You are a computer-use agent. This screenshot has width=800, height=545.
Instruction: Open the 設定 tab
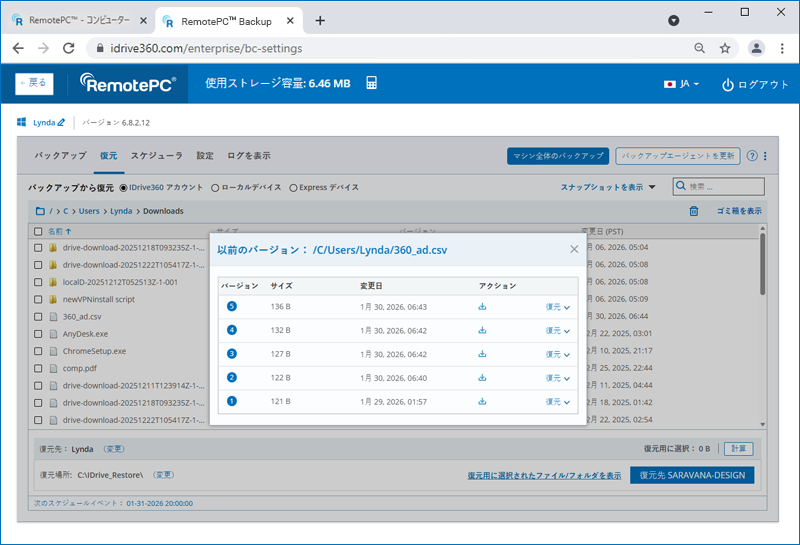click(205, 156)
